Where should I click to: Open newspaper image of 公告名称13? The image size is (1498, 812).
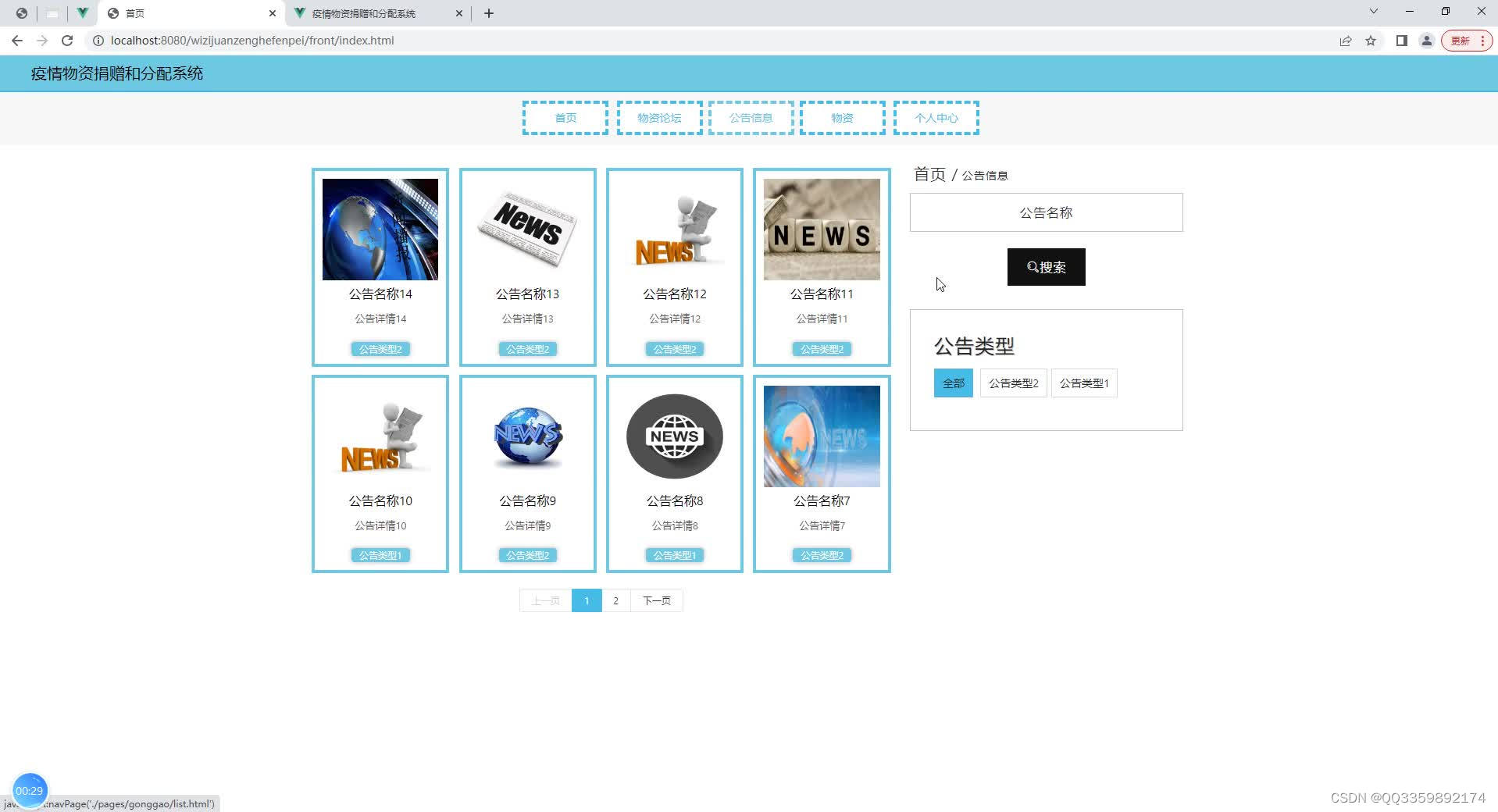point(527,230)
